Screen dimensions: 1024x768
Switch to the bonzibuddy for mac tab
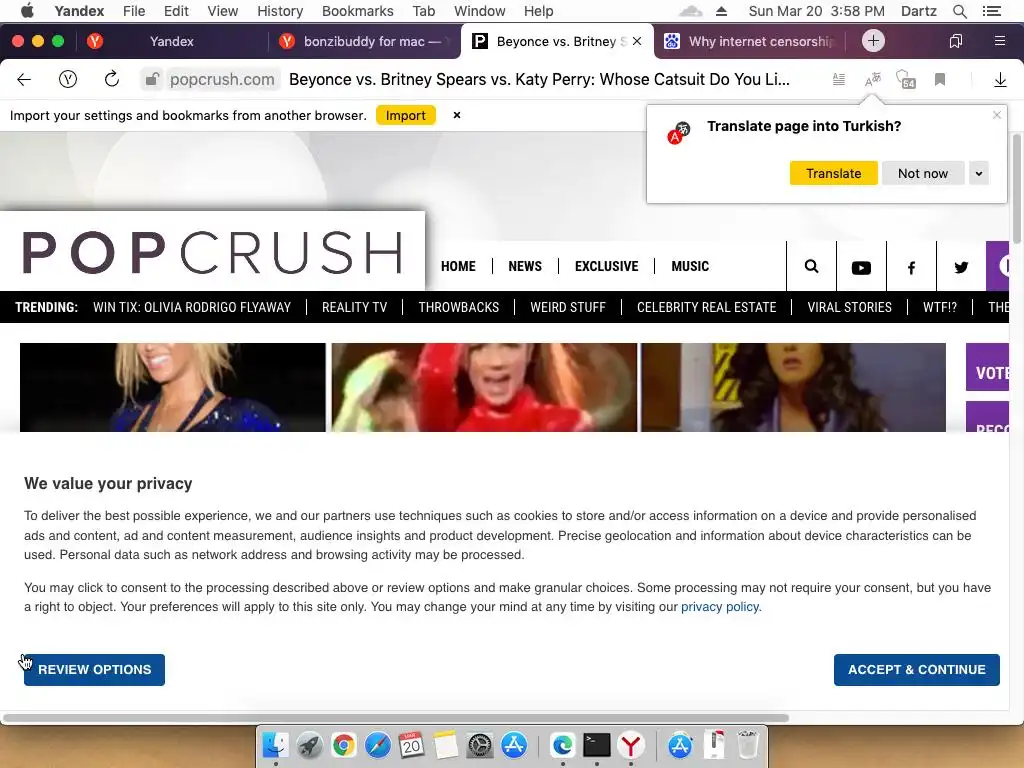point(363,41)
